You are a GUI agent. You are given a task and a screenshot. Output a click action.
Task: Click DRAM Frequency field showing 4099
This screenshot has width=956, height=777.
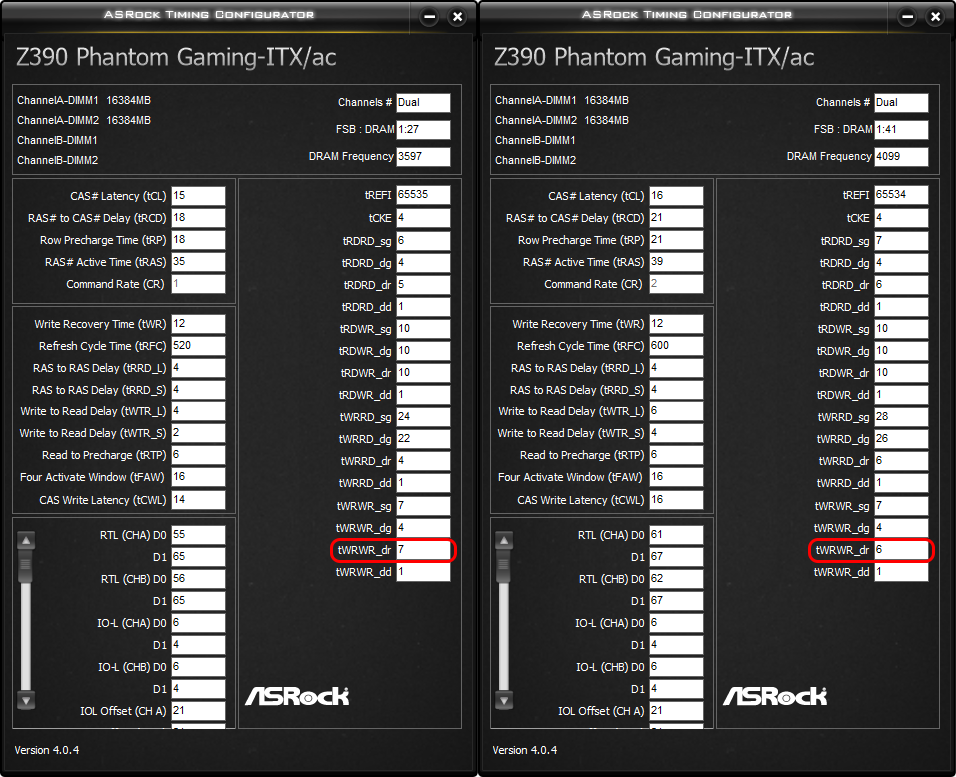click(x=901, y=157)
